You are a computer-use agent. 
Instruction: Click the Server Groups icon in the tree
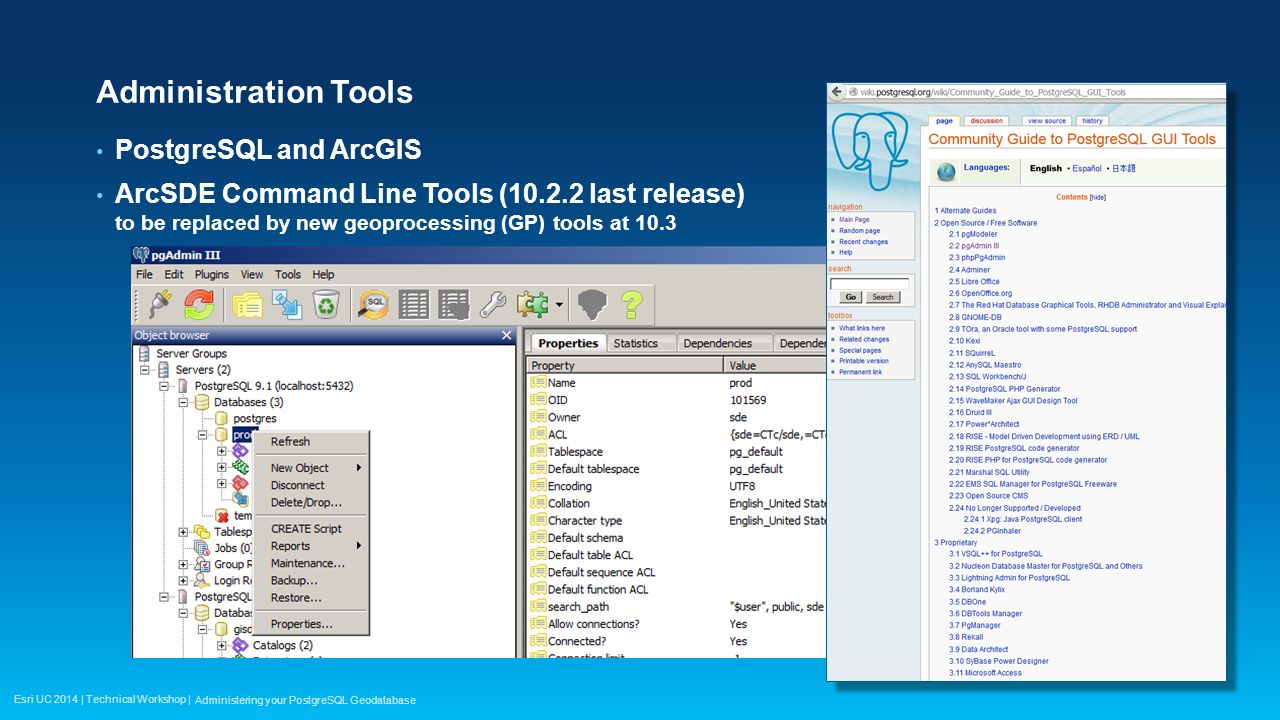coord(145,353)
